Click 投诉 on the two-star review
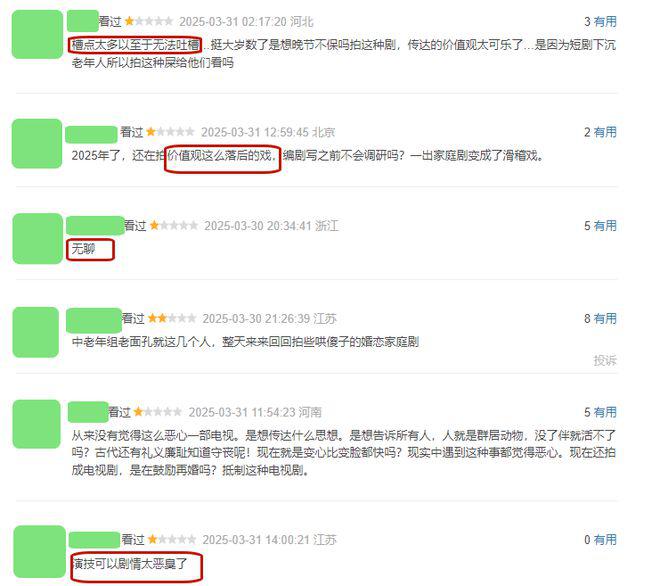Viewport: 660px width, 586px height. pyautogui.click(x=605, y=360)
